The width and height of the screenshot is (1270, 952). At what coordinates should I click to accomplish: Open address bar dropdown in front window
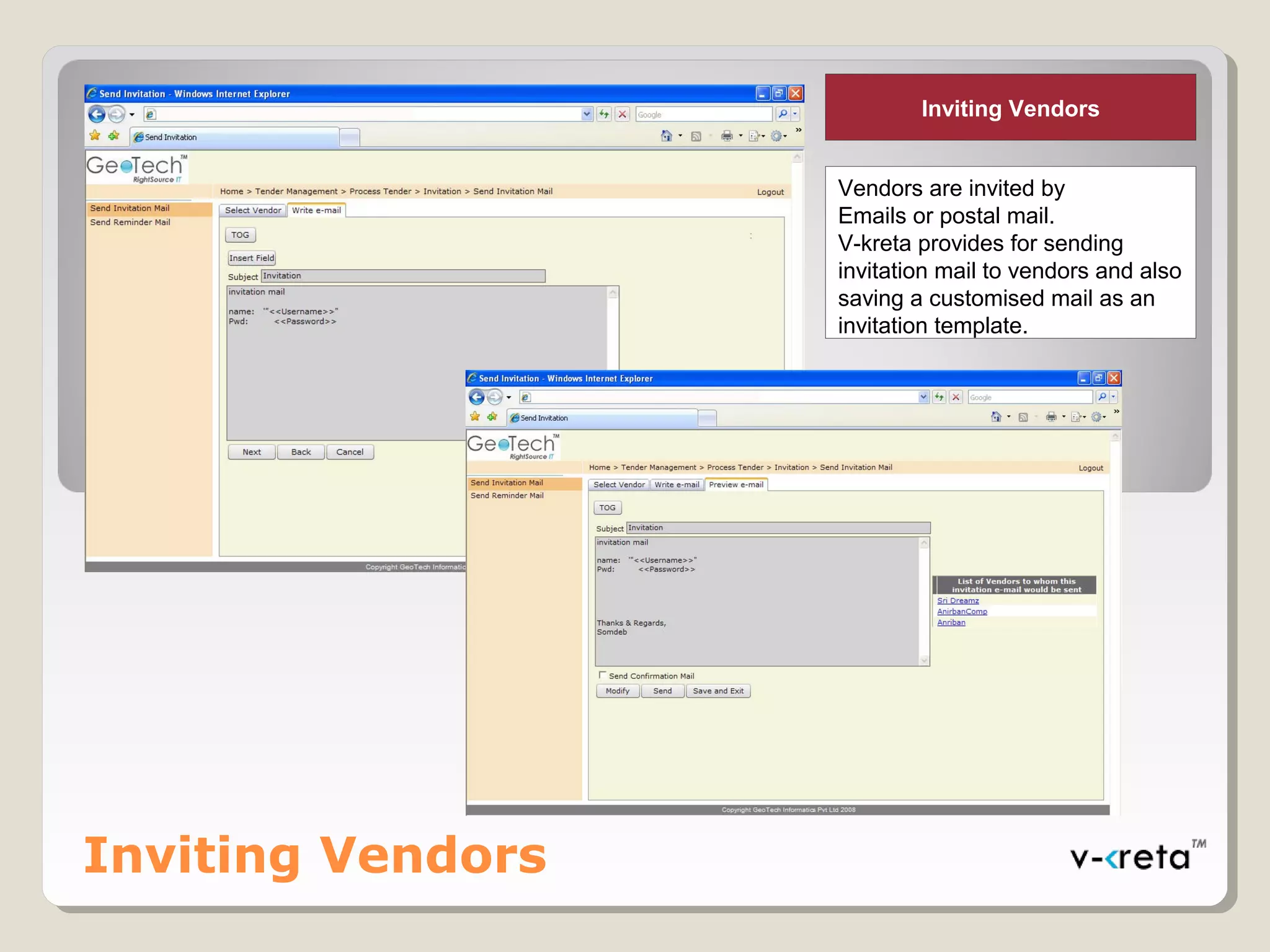coord(923,397)
